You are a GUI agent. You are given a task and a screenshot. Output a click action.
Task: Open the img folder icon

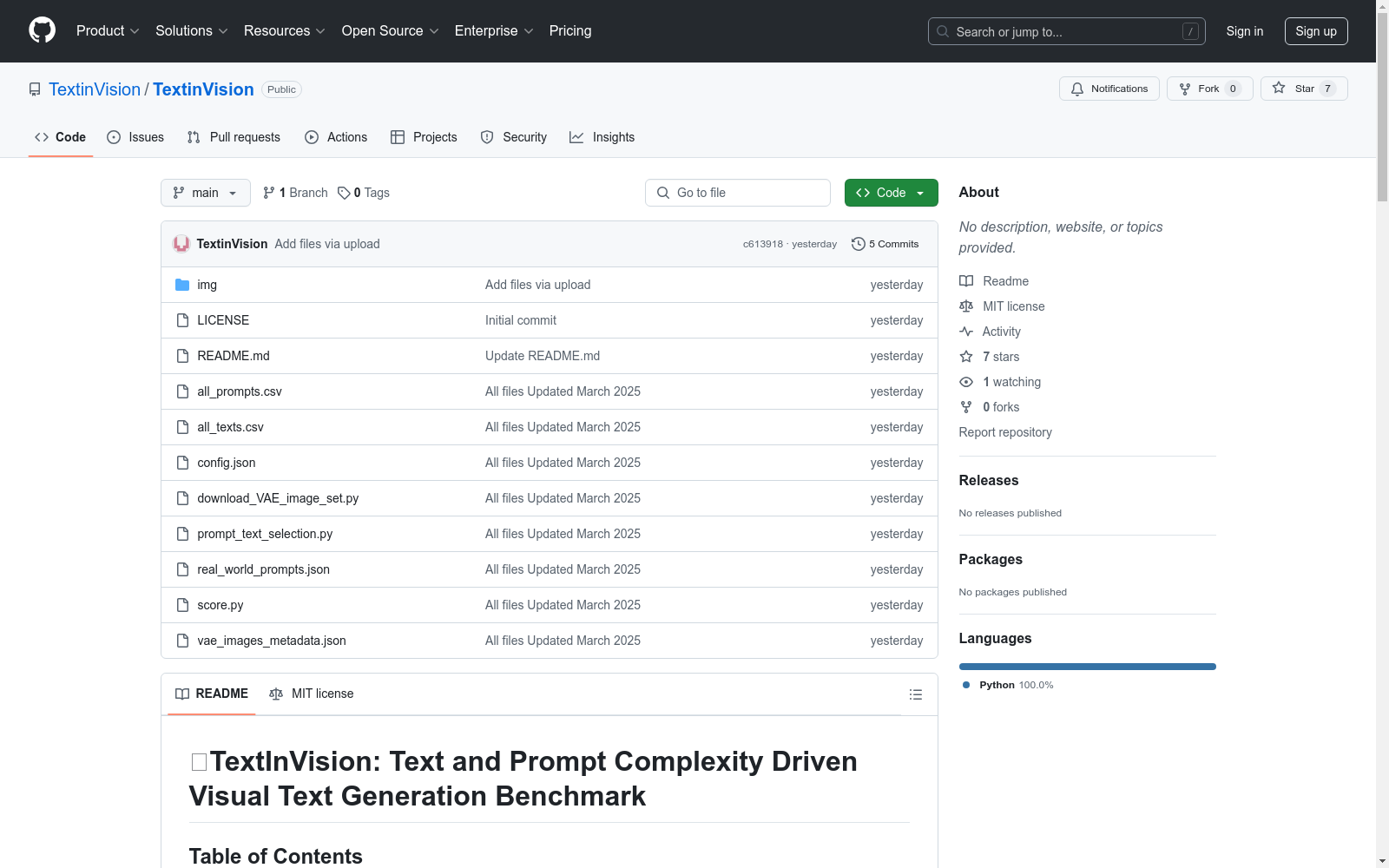pos(182,285)
